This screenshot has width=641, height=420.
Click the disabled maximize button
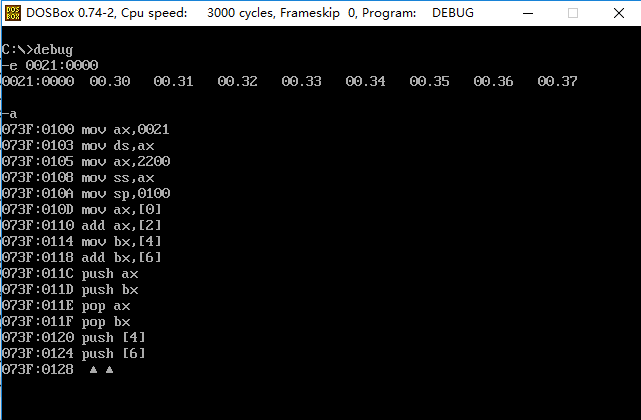click(x=573, y=13)
